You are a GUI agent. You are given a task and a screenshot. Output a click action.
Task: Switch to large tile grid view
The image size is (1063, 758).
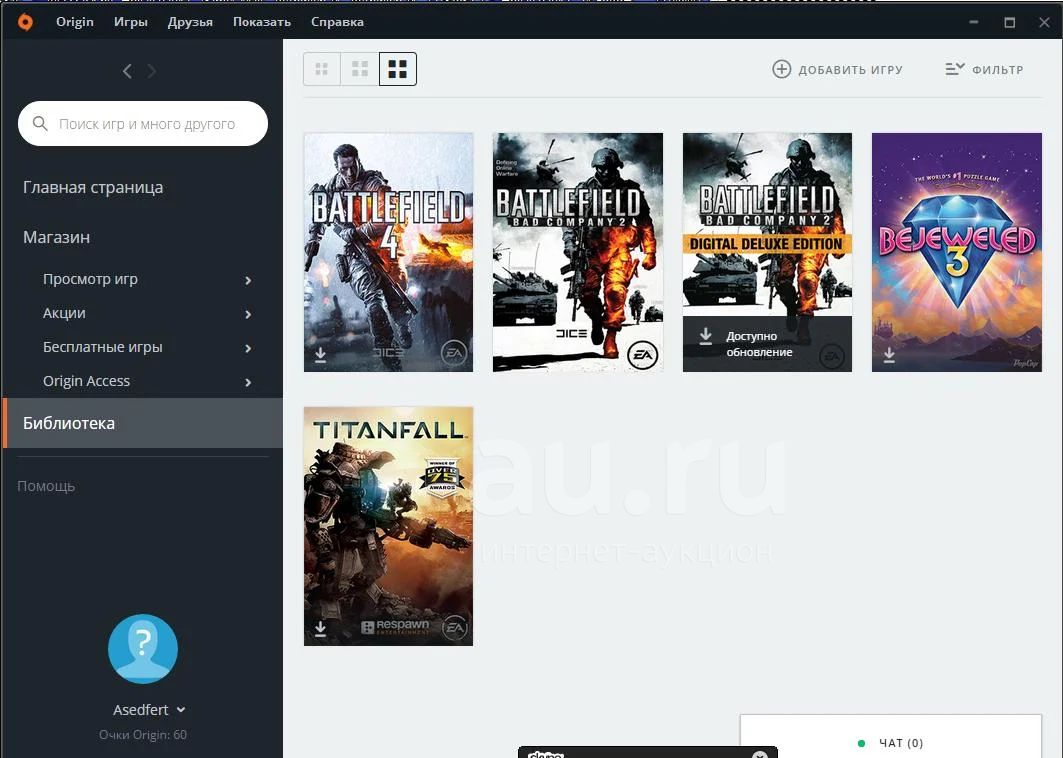(x=398, y=68)
